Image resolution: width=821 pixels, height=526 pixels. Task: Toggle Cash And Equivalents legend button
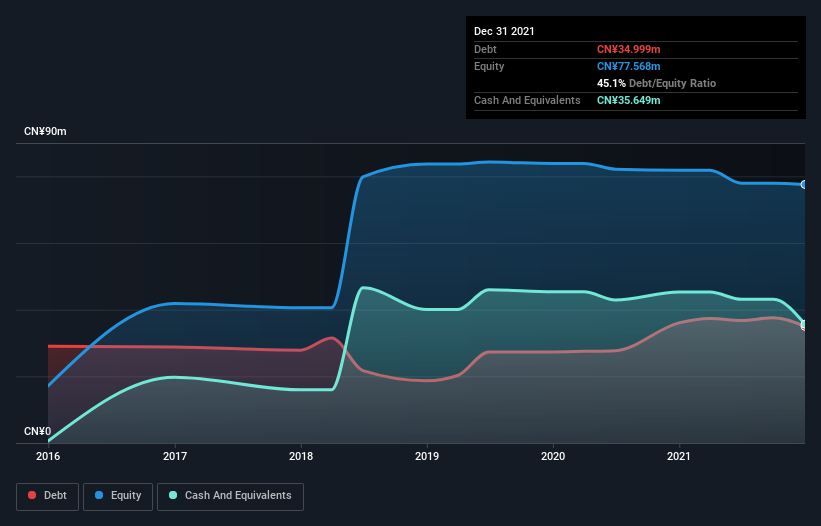pyautogui.click(x=230, y=496)
